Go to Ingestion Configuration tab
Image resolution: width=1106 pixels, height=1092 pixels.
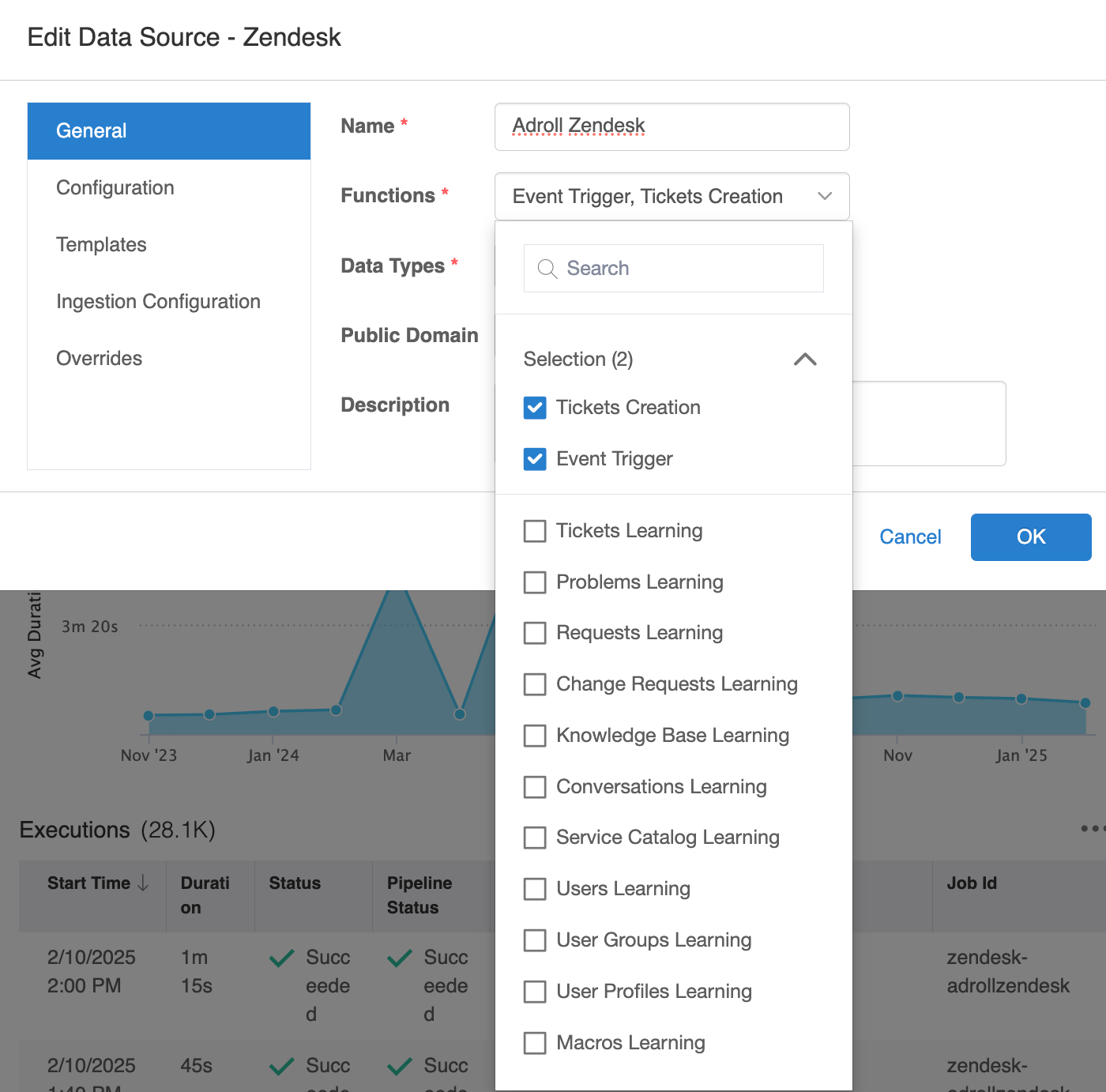point(169,302)
